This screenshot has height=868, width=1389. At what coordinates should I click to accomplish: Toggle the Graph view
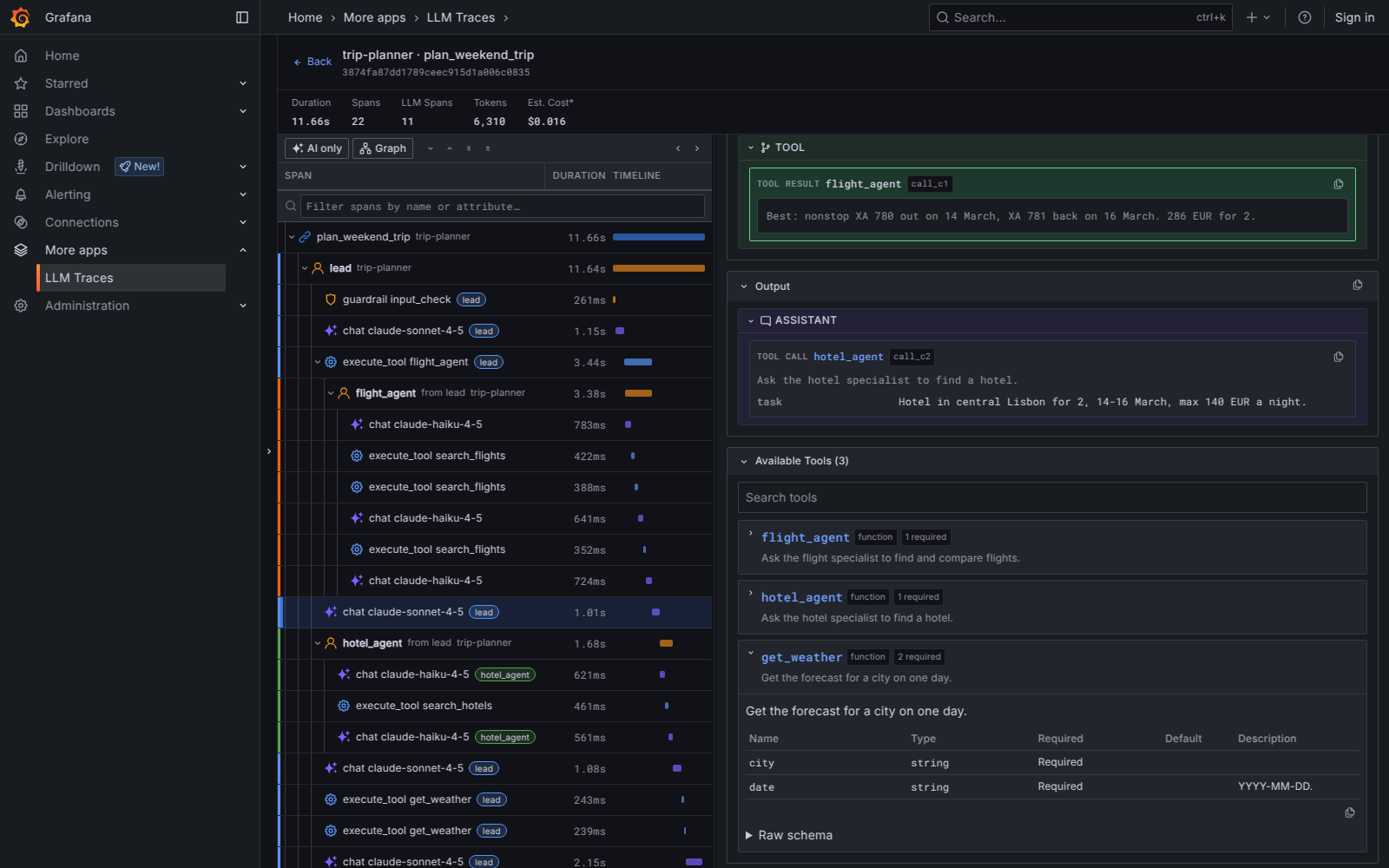(383, 148)
